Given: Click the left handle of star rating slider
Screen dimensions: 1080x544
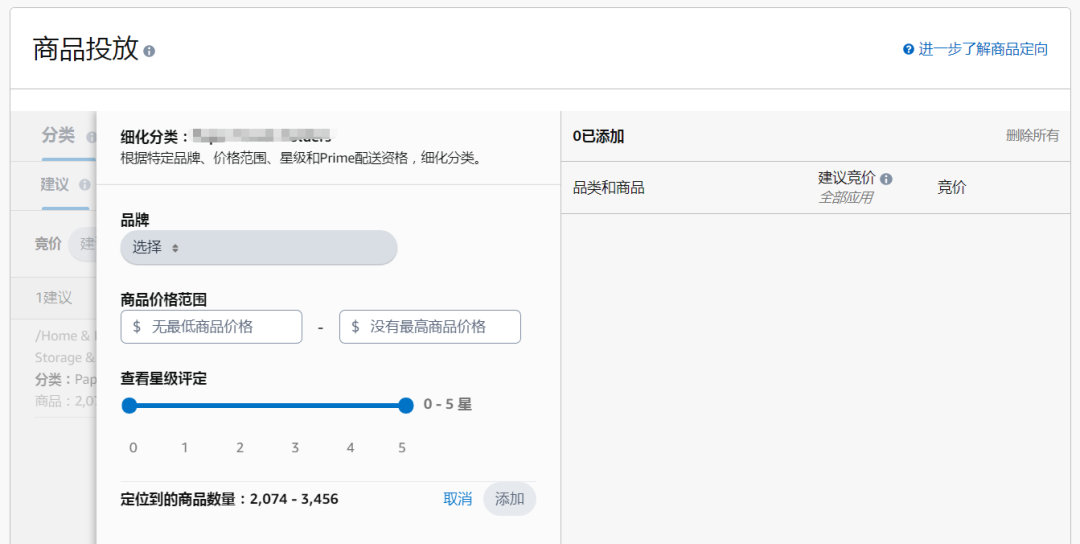Looking at the screenshot, I should (129, 405).
